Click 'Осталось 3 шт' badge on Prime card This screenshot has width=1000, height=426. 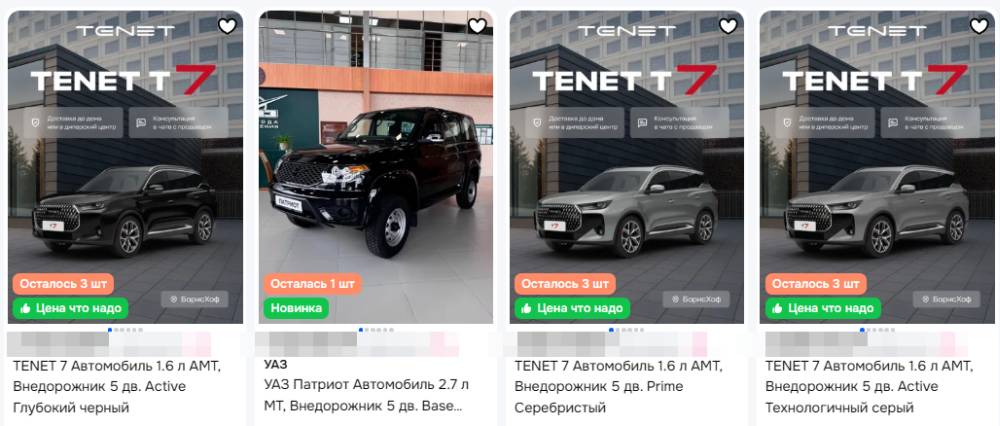pos(565,284)
